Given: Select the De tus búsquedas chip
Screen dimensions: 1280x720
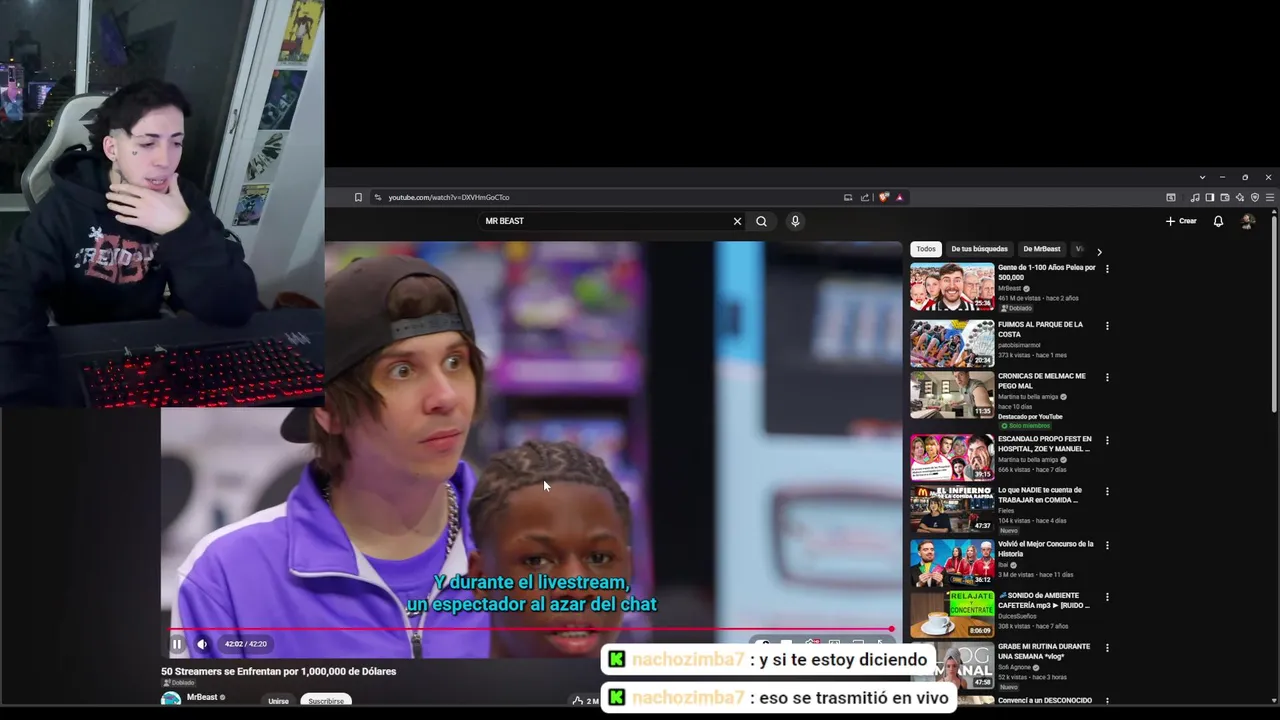Looking at the screenshot, I should 980,249.
